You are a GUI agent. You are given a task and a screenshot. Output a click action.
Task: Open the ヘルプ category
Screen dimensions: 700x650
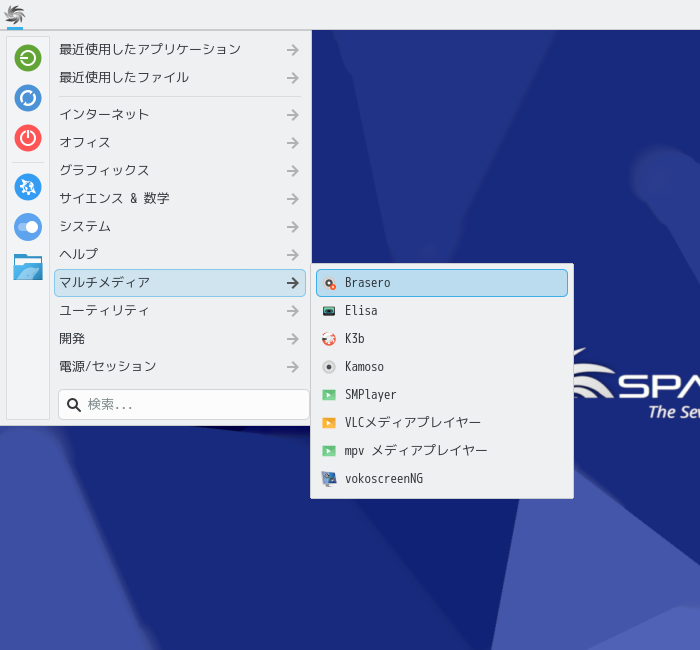pyautogui.click(x=180, y=254)
